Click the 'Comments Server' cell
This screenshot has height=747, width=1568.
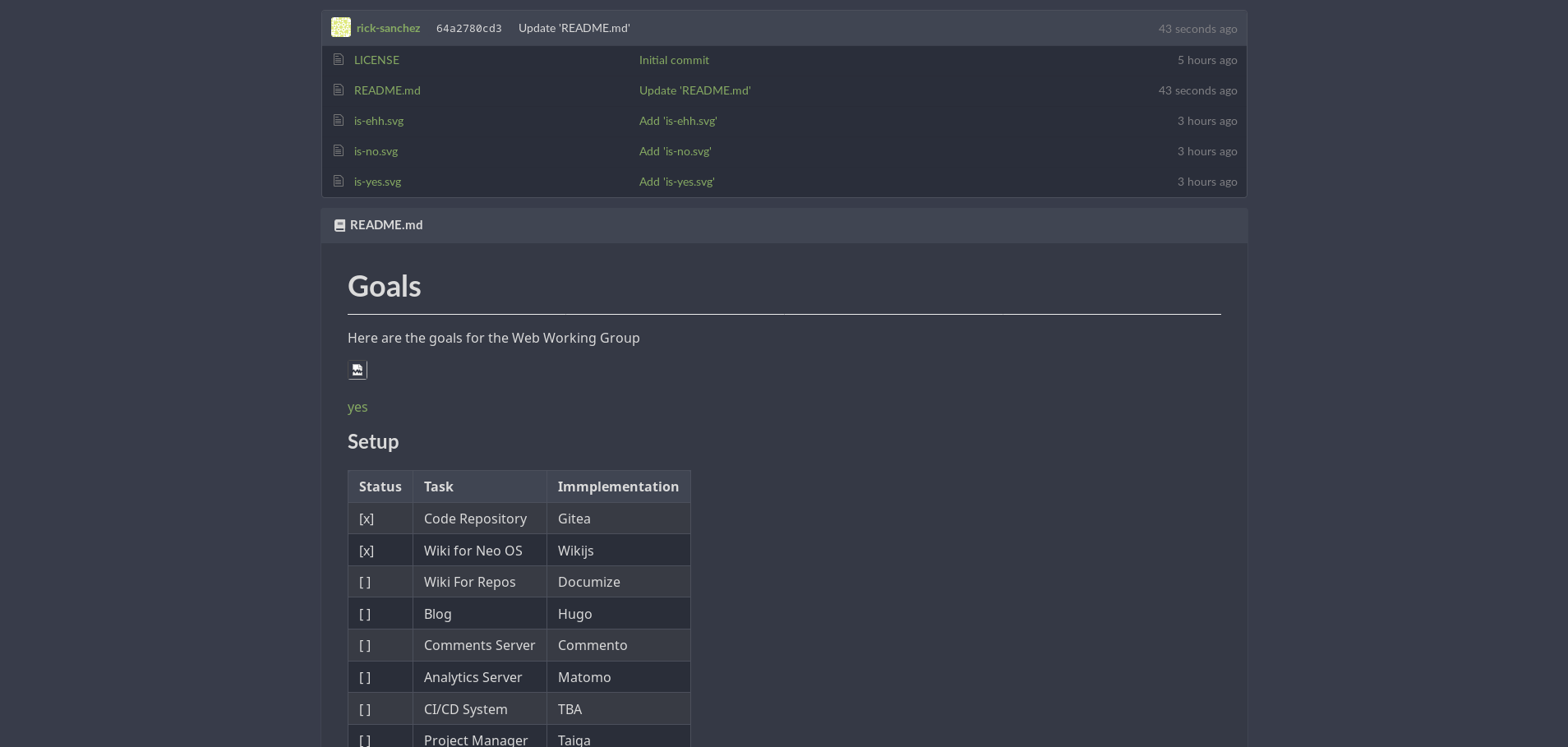480,645
